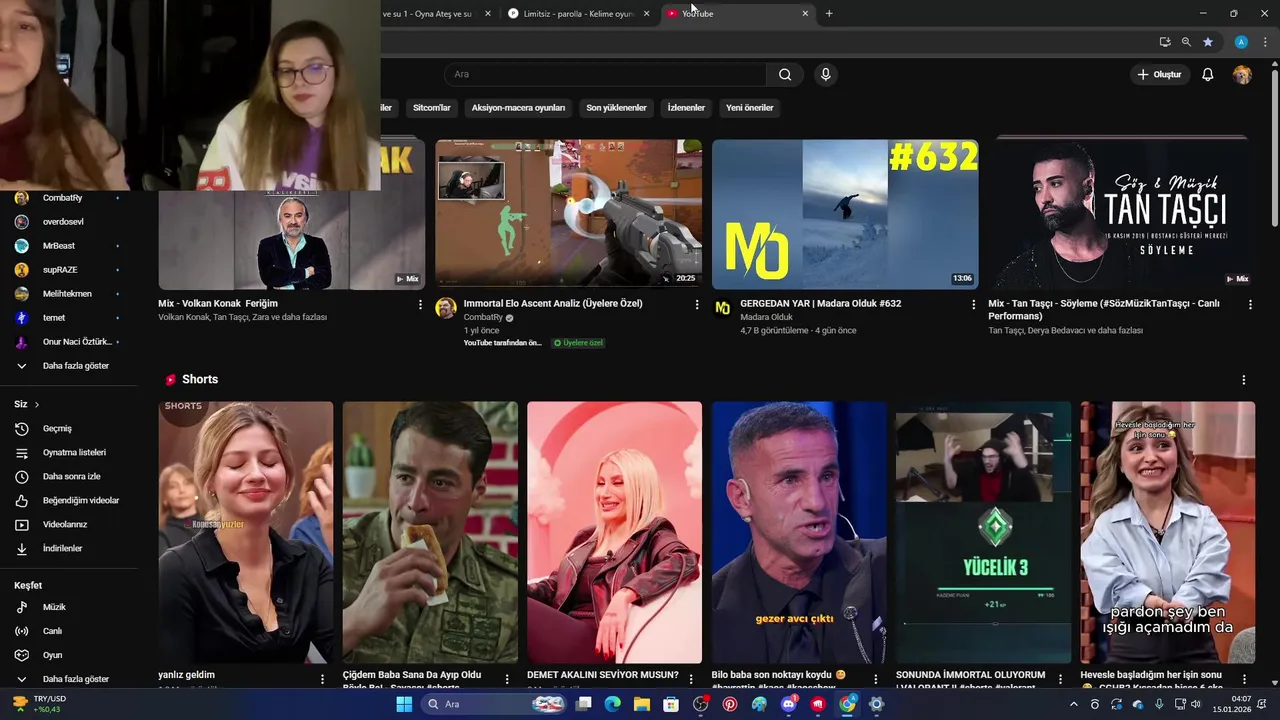
Task: Open YouTube notifications bell
Action: click(1207, 75)
